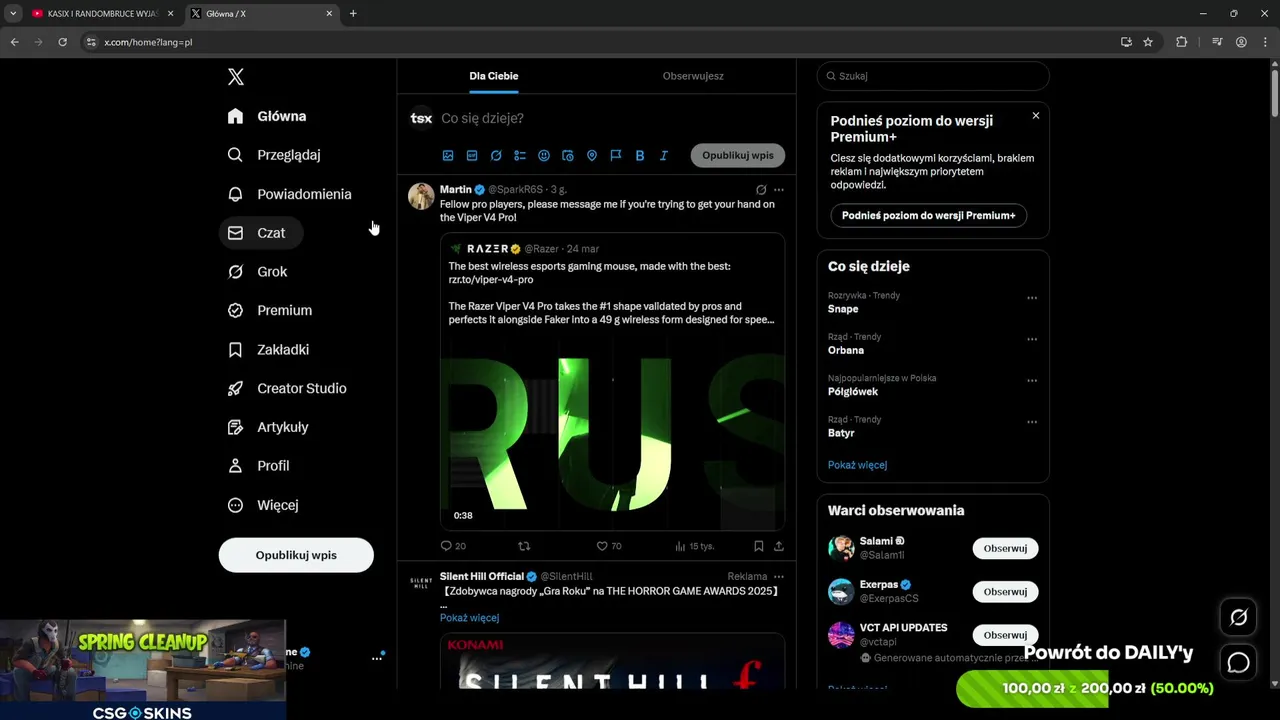1280x720 pixels.
Task: Open Przeglądaj explore page
Action: tap(274, 155)
